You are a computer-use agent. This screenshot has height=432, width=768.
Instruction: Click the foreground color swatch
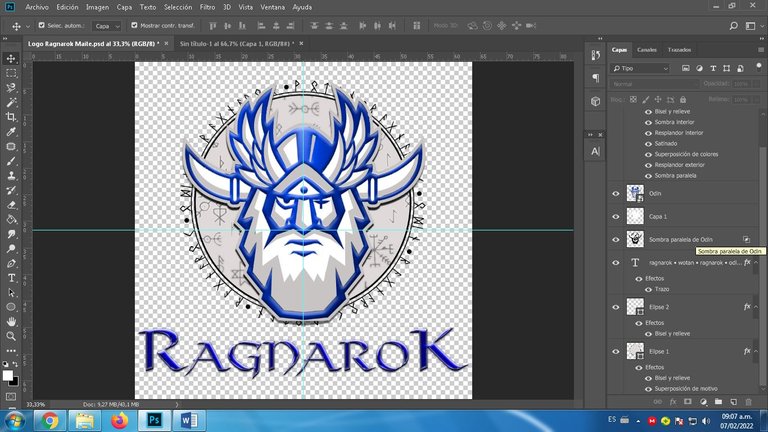click(8, 375)
